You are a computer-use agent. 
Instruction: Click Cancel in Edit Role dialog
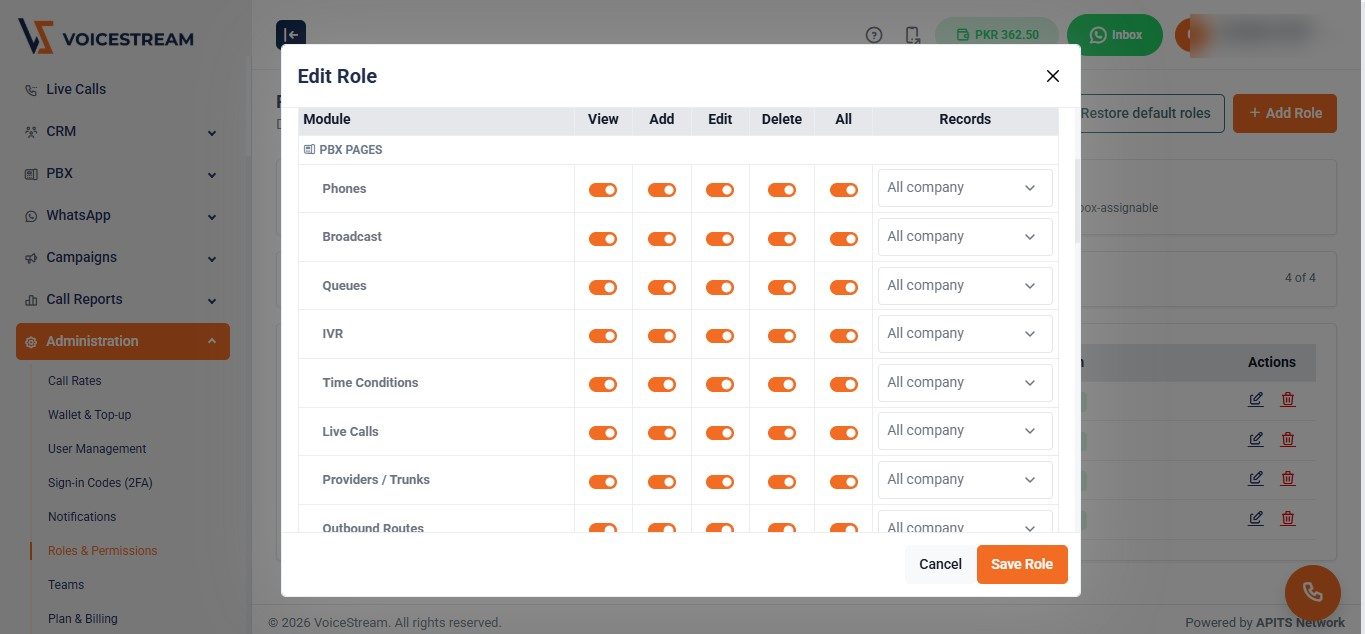[940, 564]
